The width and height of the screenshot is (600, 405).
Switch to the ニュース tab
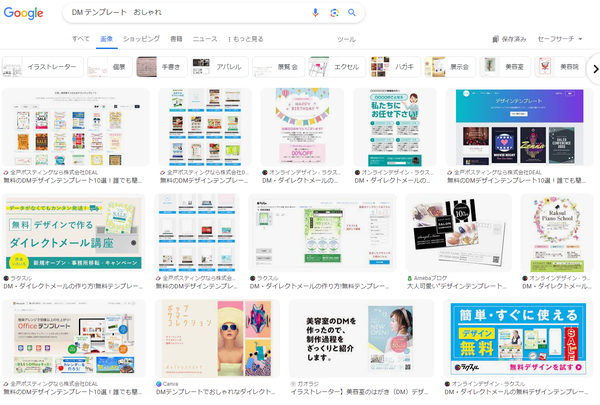(205, 39)
